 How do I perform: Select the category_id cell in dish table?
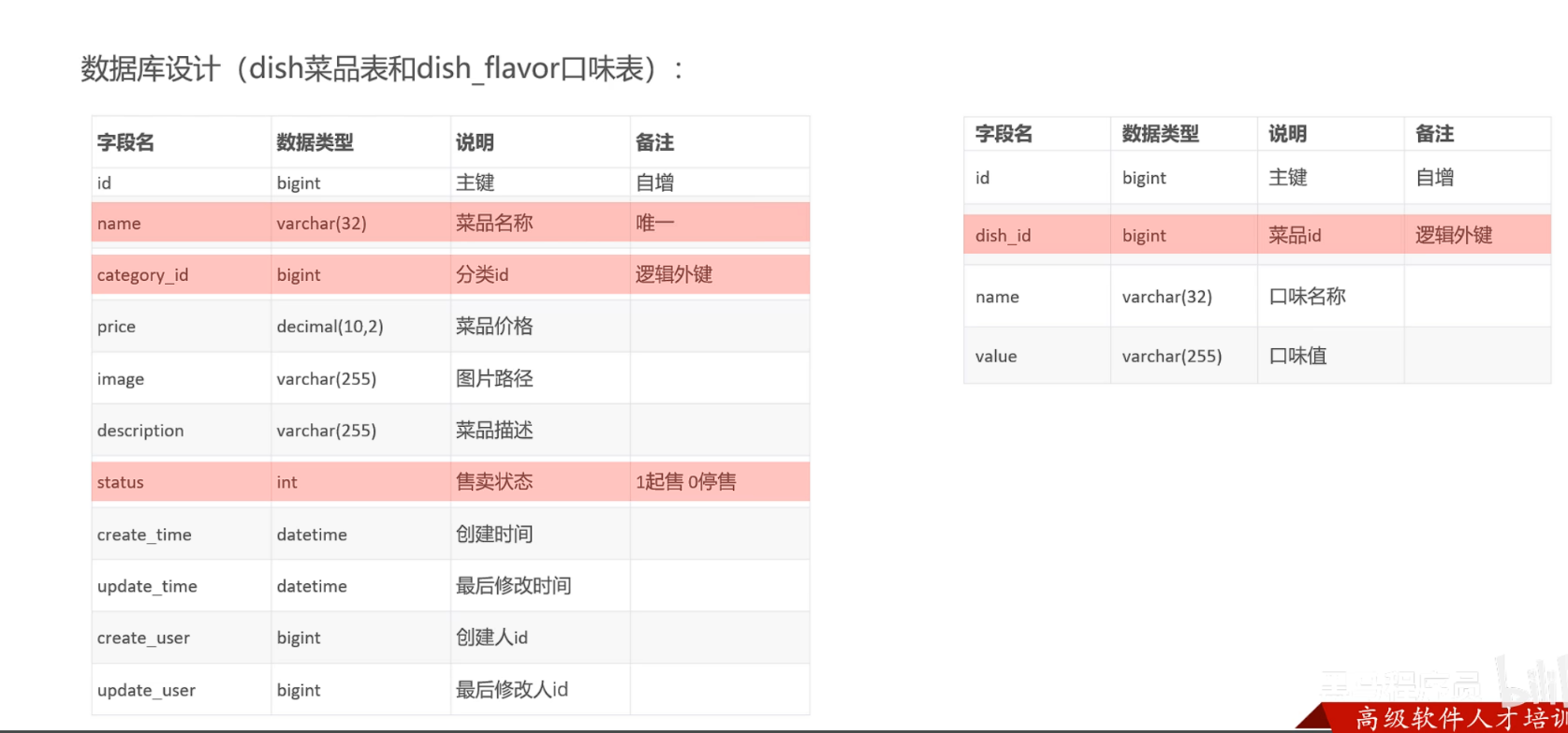point(143,275)
